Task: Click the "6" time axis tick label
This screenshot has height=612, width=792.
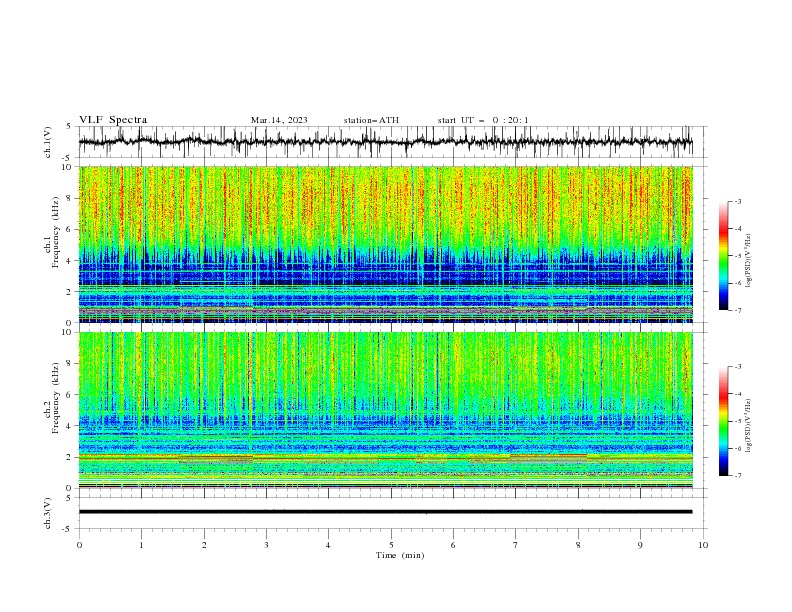Action: pyautogui.click(x=453, y=545)
